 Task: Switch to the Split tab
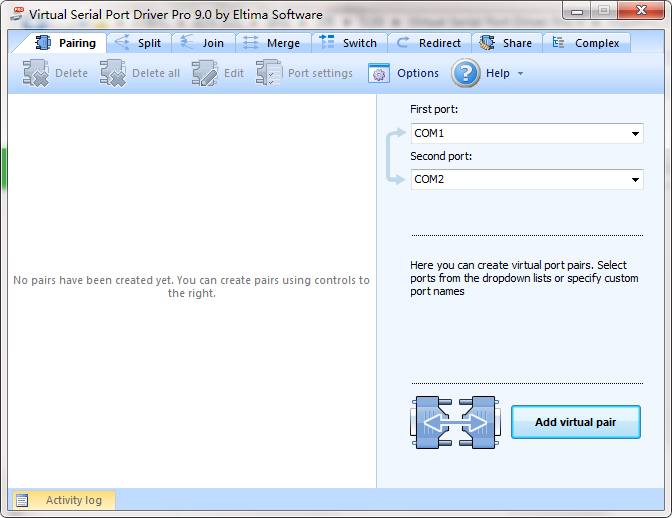tap(139, 43)
